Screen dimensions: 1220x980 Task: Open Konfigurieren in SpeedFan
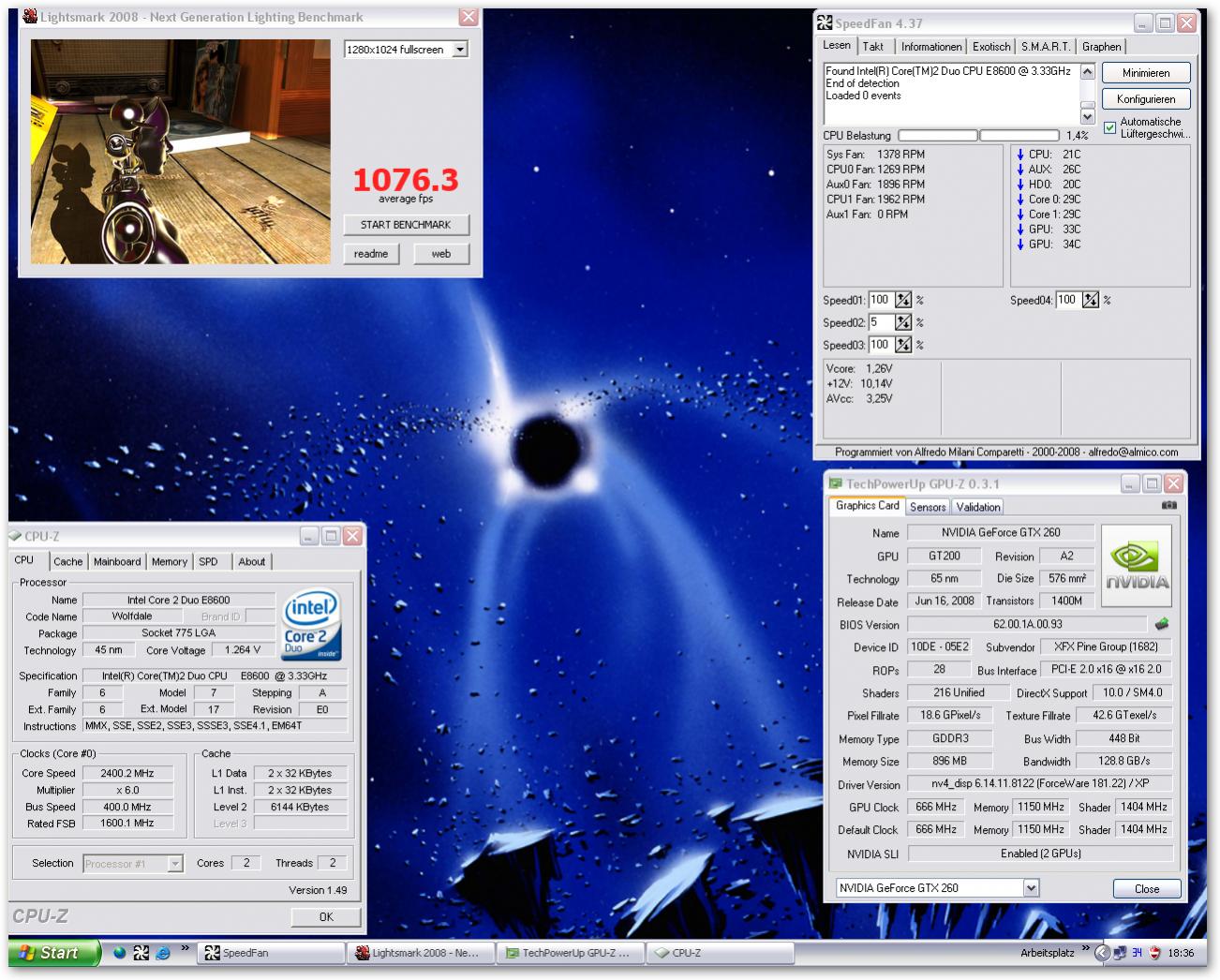pos(1146,98)
